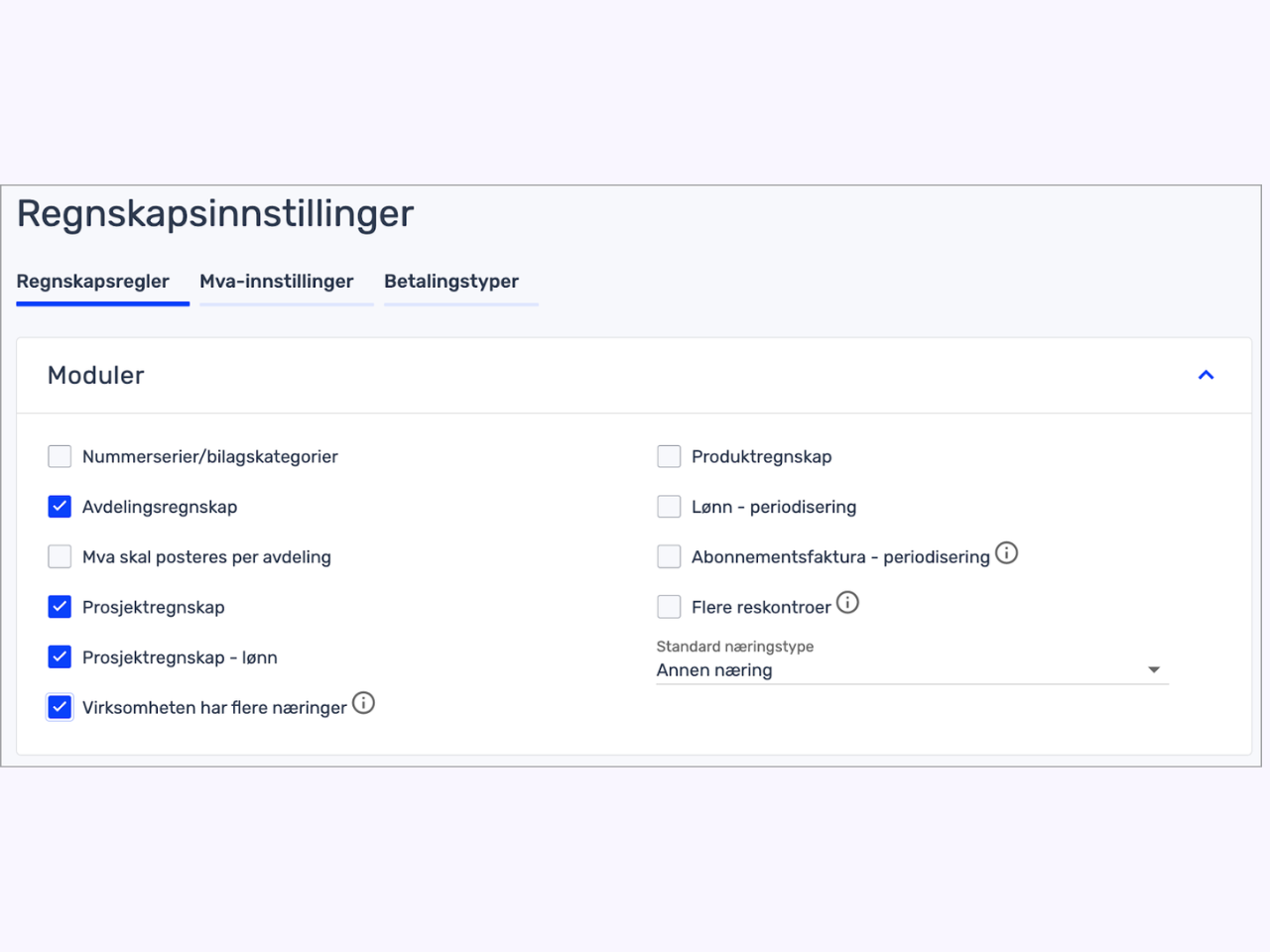
Task: Enable Nummerserier/bilagskategorier checkbox
Action: click(60, 456)
